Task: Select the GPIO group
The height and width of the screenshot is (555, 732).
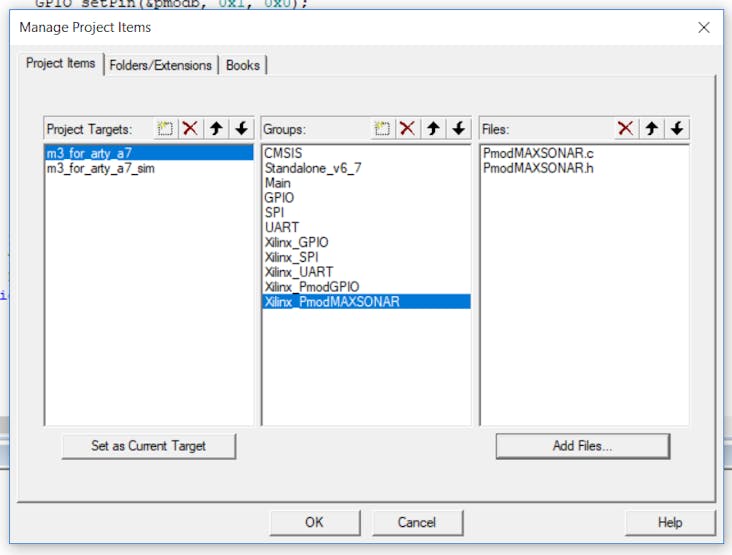Action: (x=366, y=198)
